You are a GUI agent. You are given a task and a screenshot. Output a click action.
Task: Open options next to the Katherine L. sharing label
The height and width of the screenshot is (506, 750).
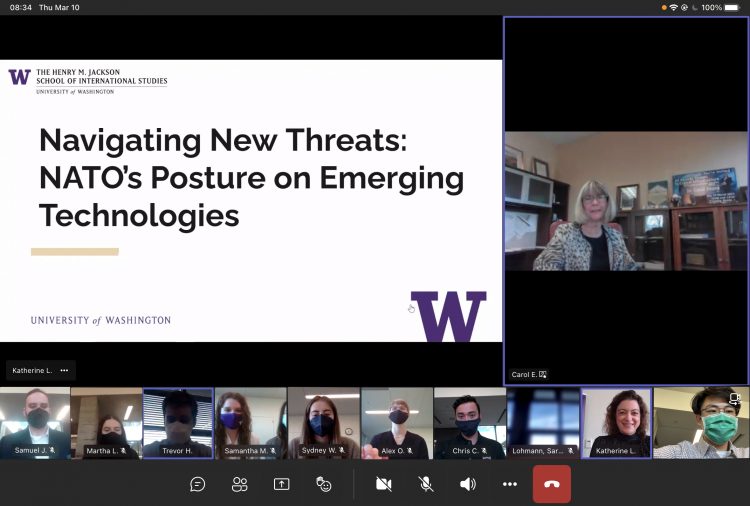(x=65, y=370)
